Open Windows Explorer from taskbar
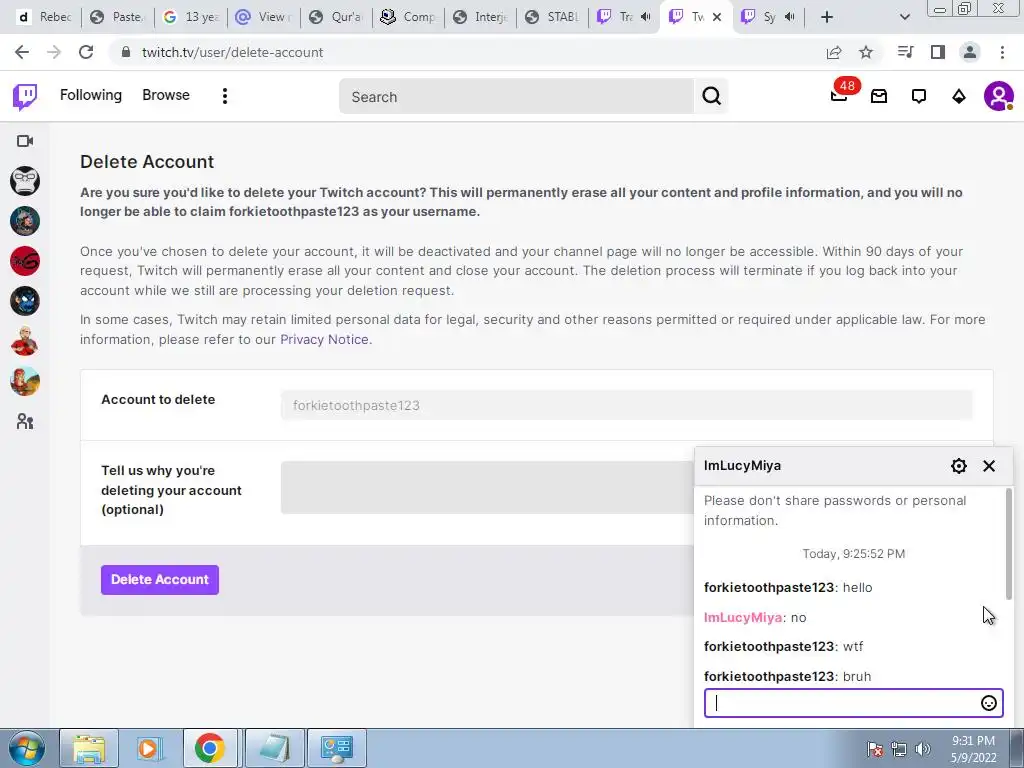The height and width of the screenshot is (768, 1024). click(89, 748)
